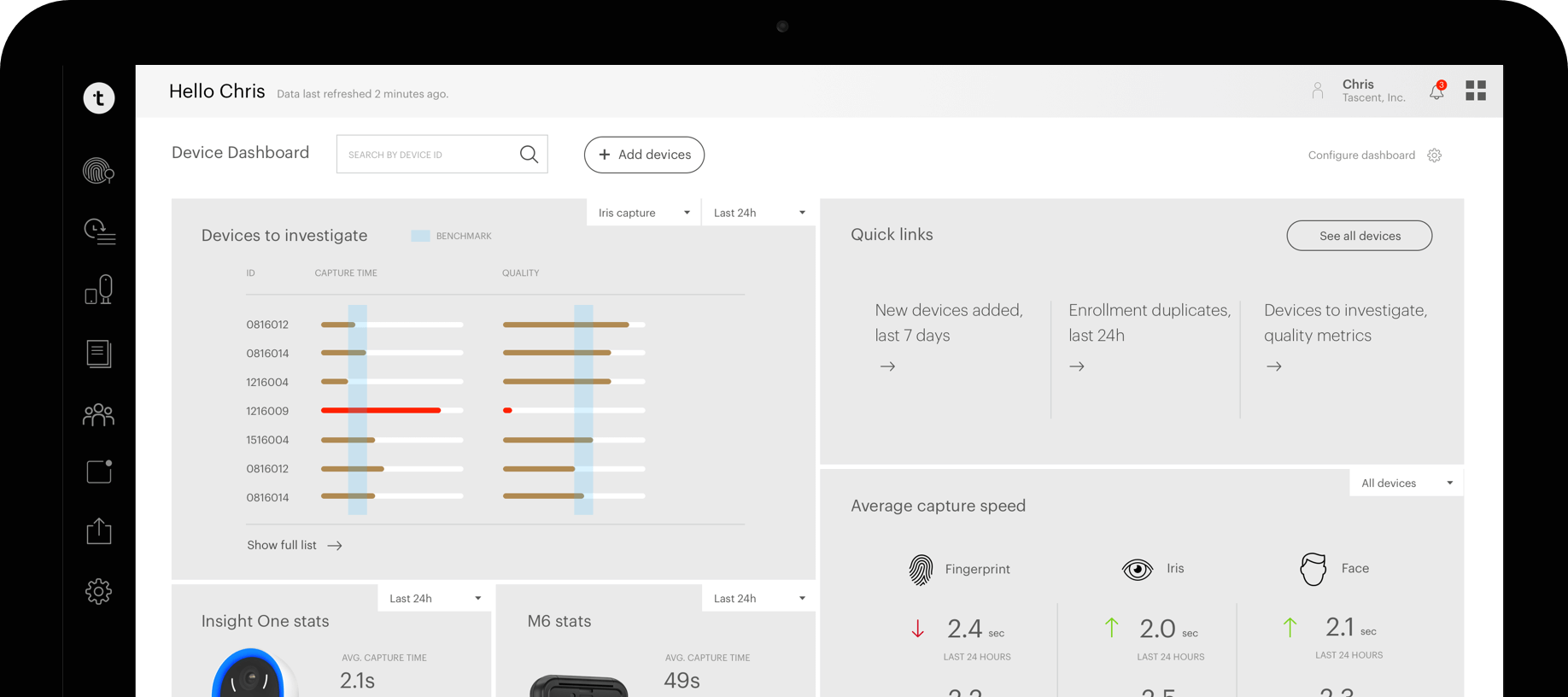Click the red capture time bar for 1216009

coord(381,411)
